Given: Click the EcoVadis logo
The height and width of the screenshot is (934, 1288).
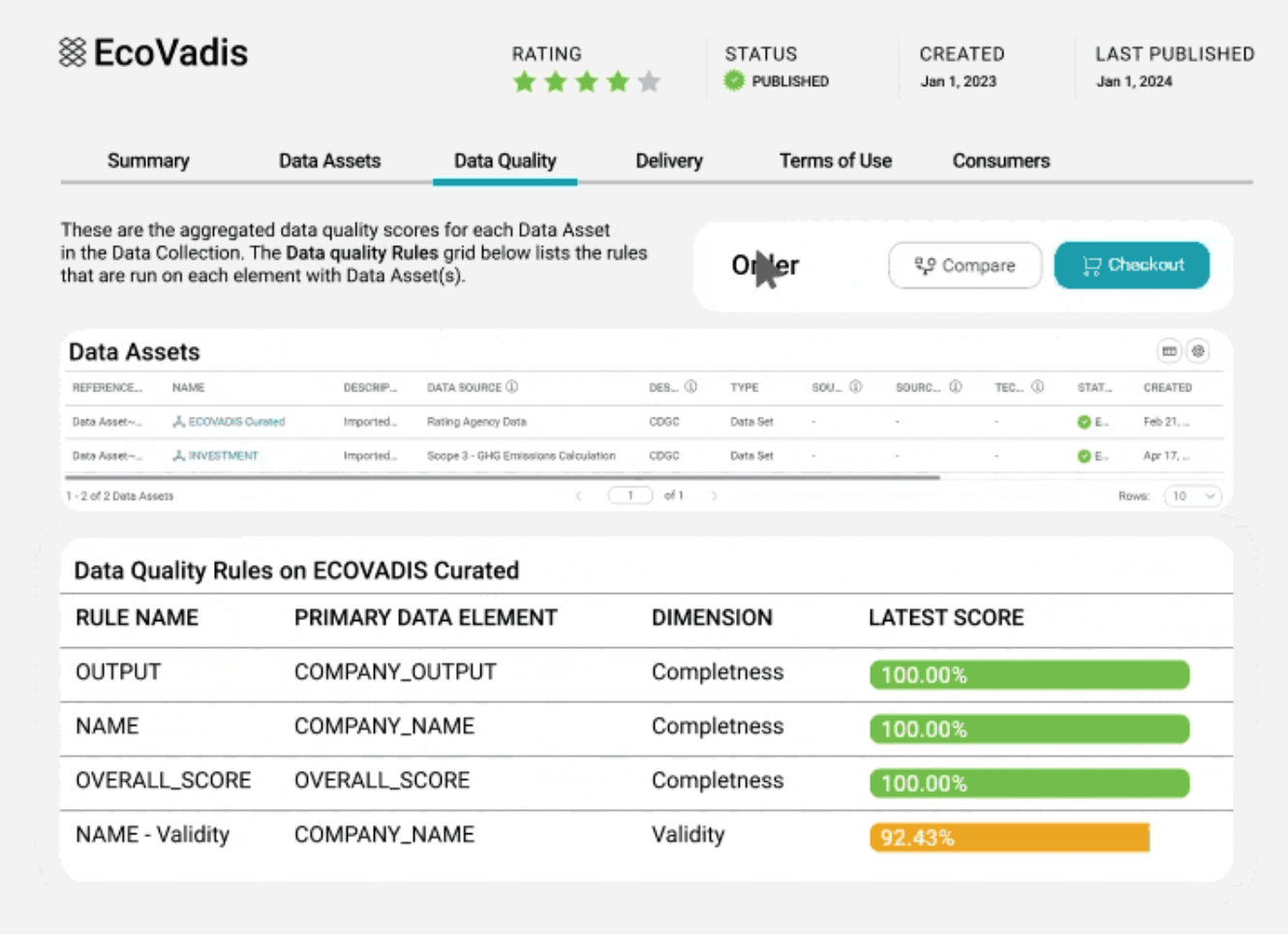Looking at the screenshot, I should point(153,52).
